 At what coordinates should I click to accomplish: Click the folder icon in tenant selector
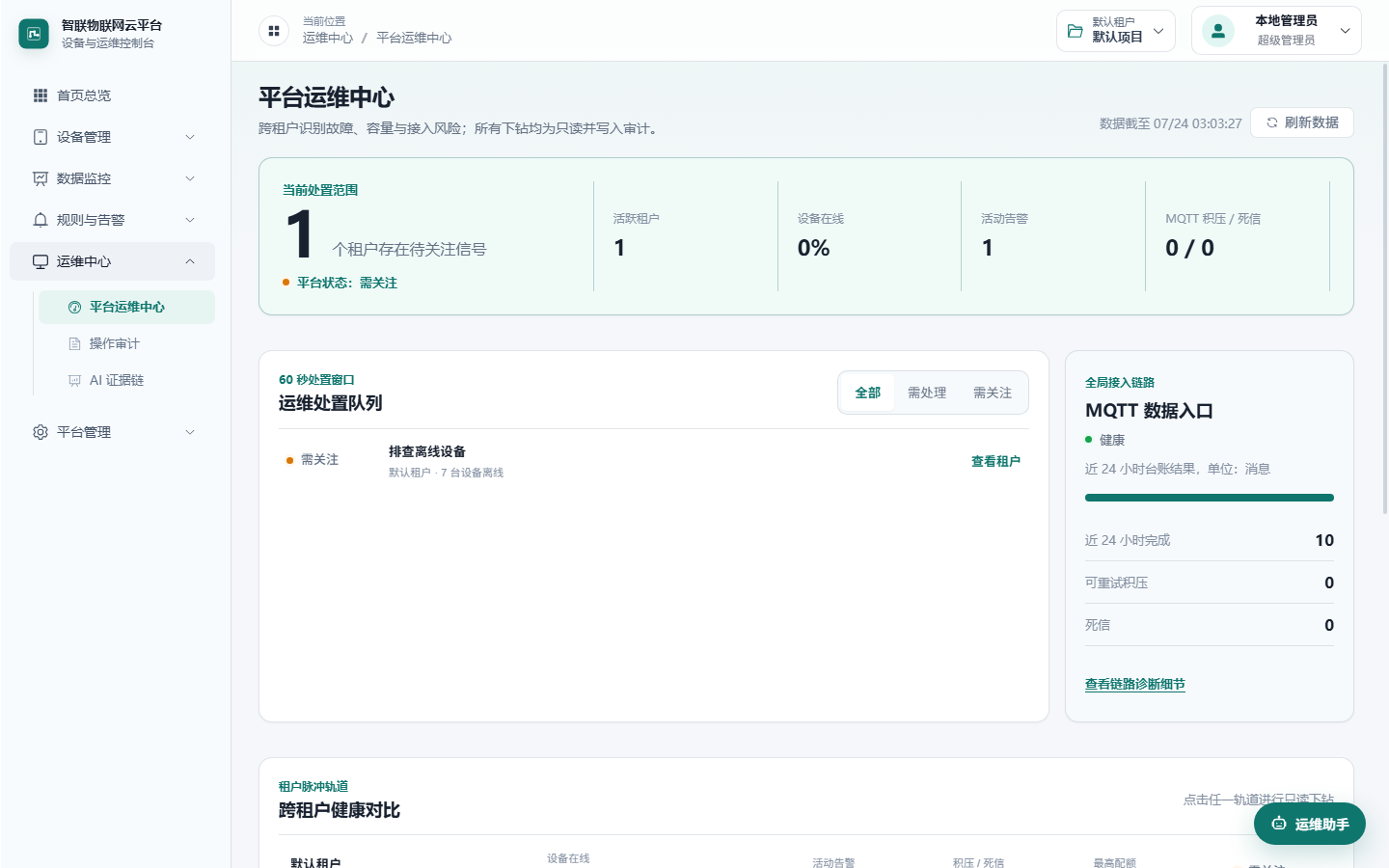(x=1075, y=31)
